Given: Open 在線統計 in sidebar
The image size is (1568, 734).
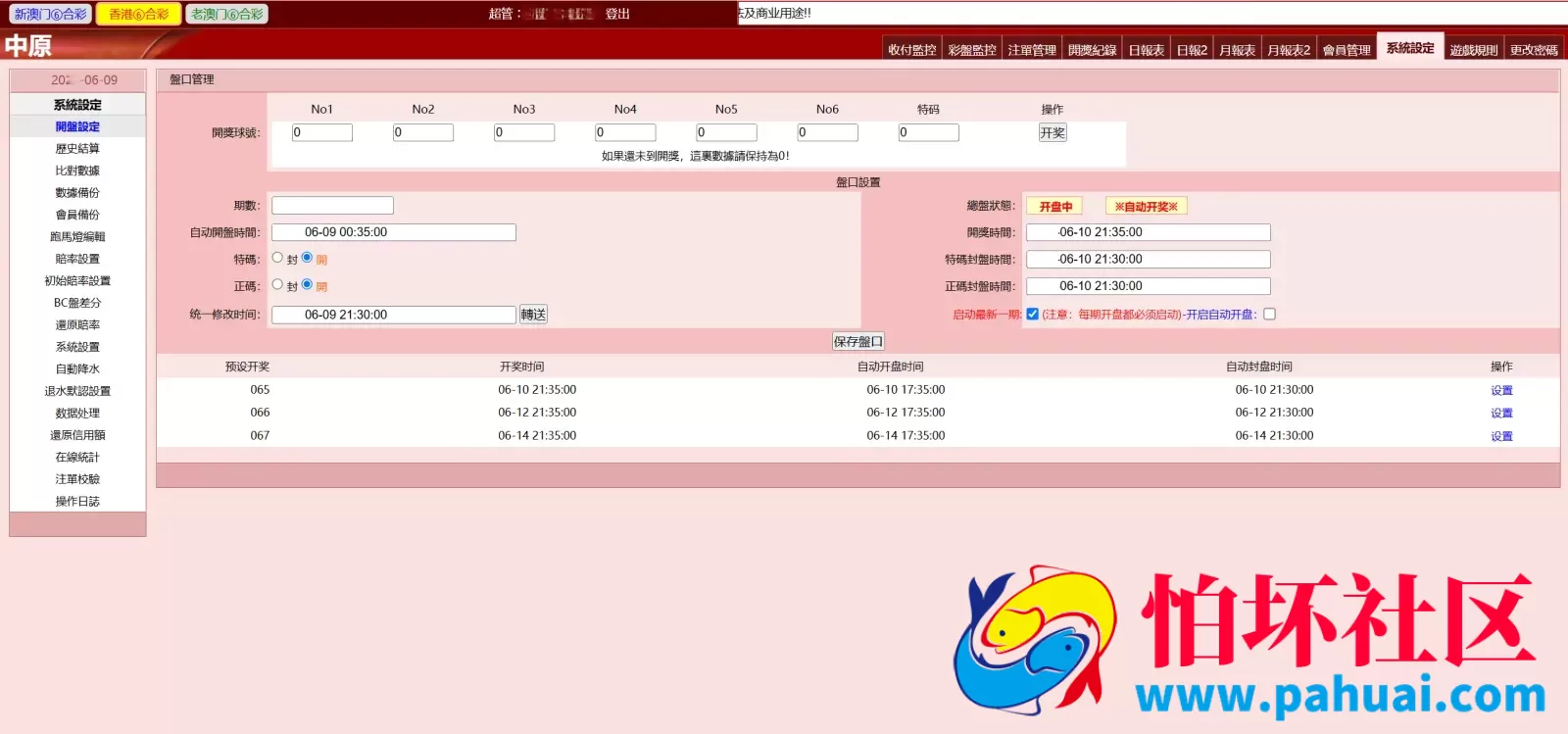Looking at the screenshot, I should (77, 458).
